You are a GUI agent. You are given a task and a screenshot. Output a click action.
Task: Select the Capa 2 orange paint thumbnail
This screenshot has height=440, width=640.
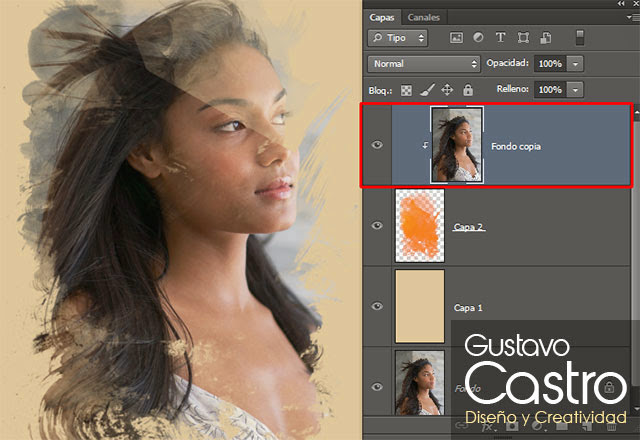420,225
